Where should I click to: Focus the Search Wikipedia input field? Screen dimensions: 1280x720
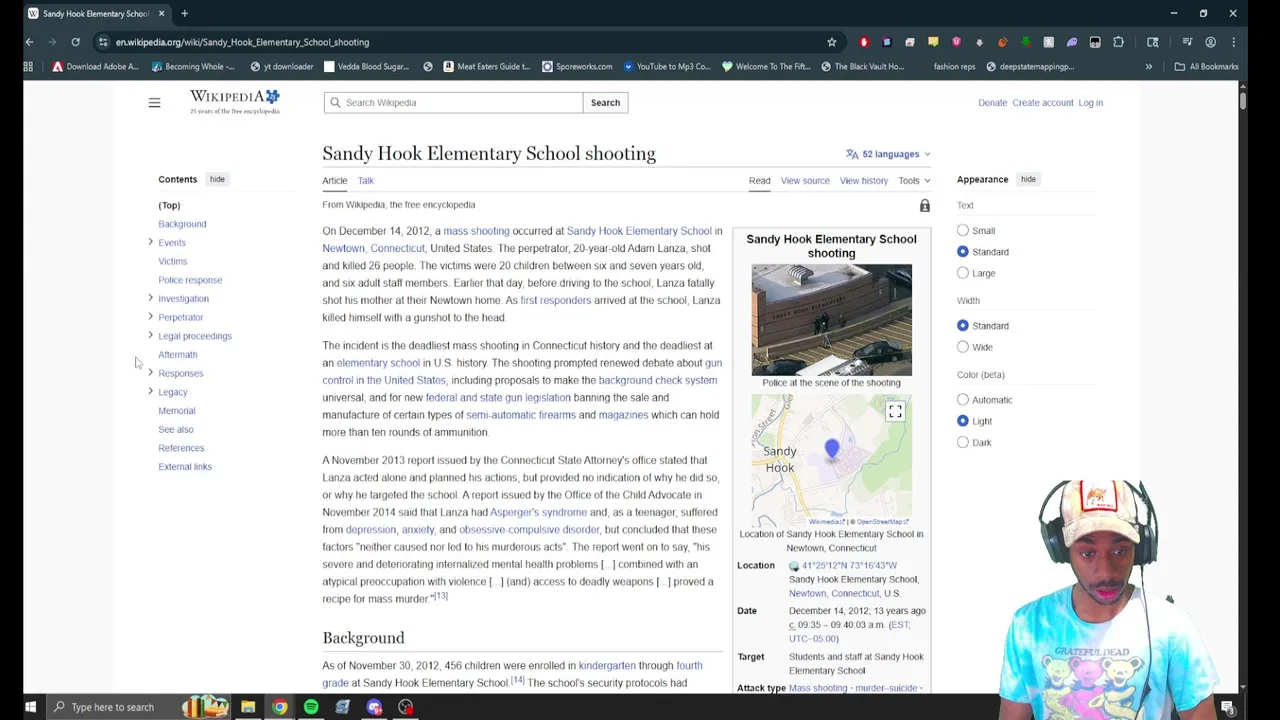tap(453, 102)
